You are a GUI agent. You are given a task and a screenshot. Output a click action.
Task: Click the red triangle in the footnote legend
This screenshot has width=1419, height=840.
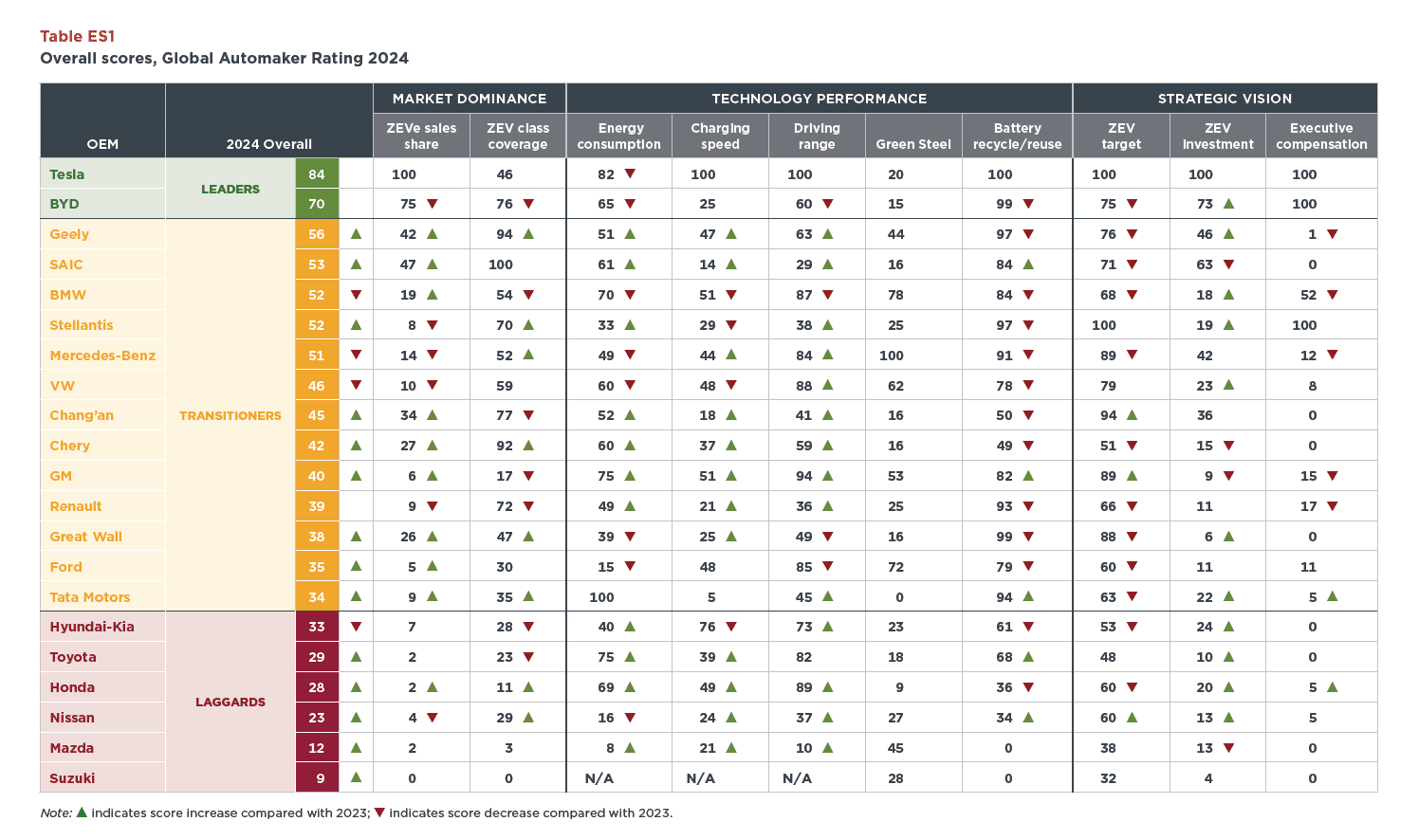379,813
